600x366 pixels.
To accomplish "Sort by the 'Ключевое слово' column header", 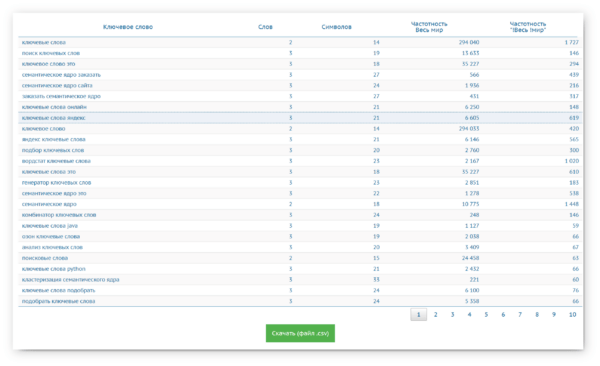I will 128,27.
